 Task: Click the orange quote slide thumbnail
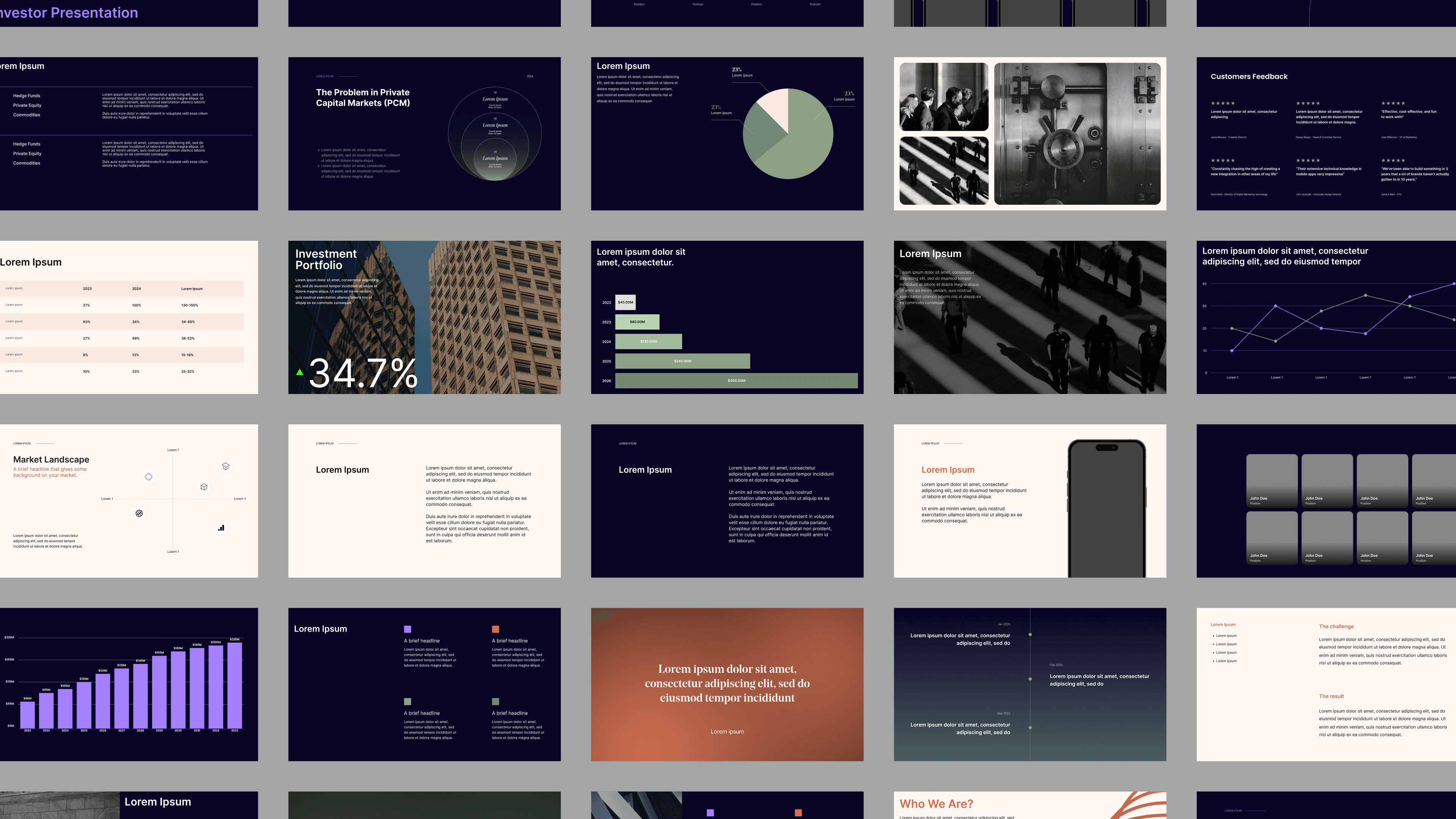(x=727, y=684)
